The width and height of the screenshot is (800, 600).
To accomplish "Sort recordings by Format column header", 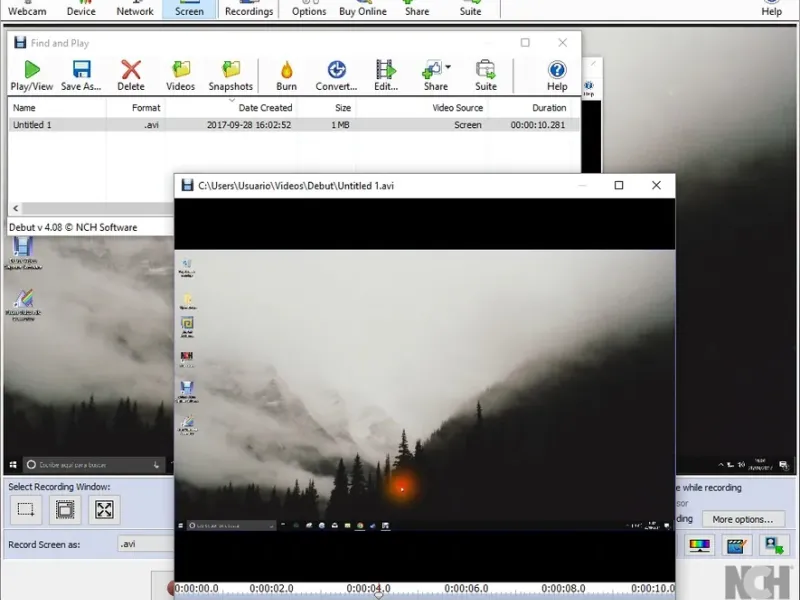I will [136, 108].
